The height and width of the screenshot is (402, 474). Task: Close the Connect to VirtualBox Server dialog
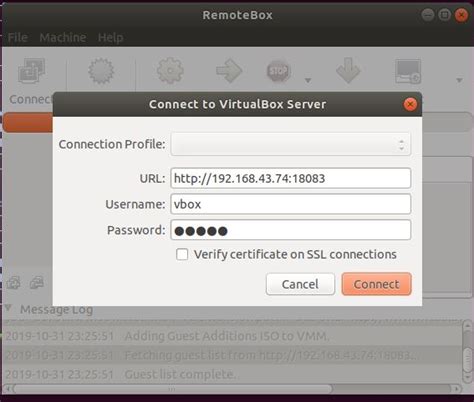tap(410, 104)
